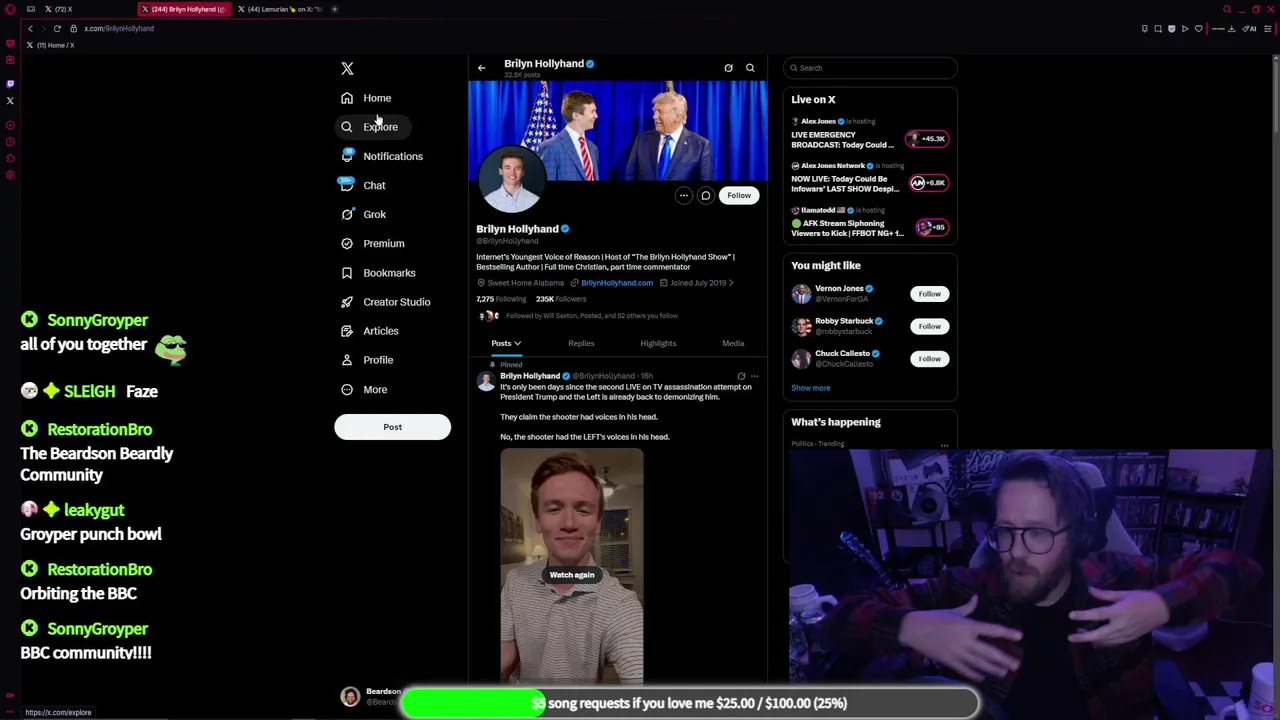The height and width of the screenshot is (720, 1280).
Task: Open What's happening trend options dots
Action: click(944, 444)
